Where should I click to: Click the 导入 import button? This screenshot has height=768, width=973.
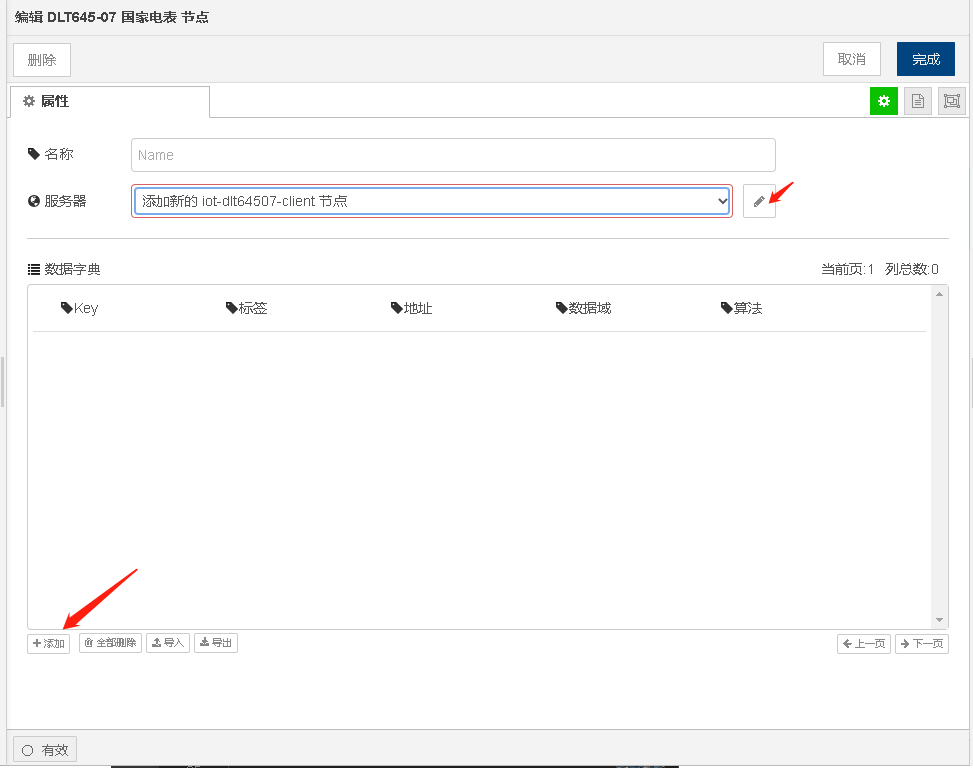click(168, 643)
